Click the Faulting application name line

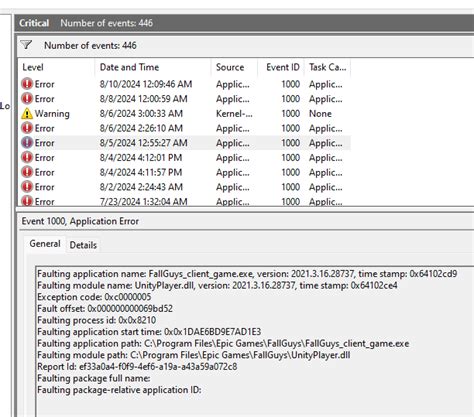point(247,274)
